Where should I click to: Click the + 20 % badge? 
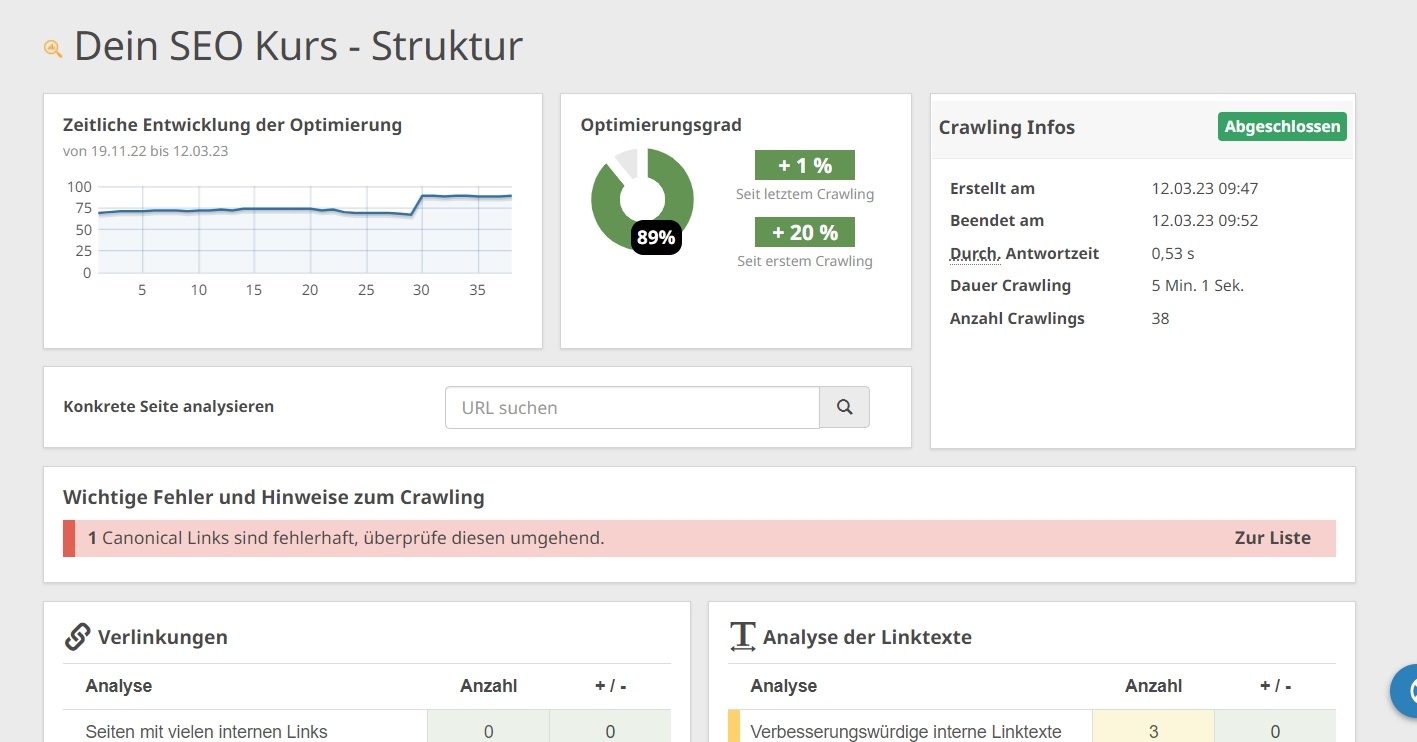tap(804, 233)
